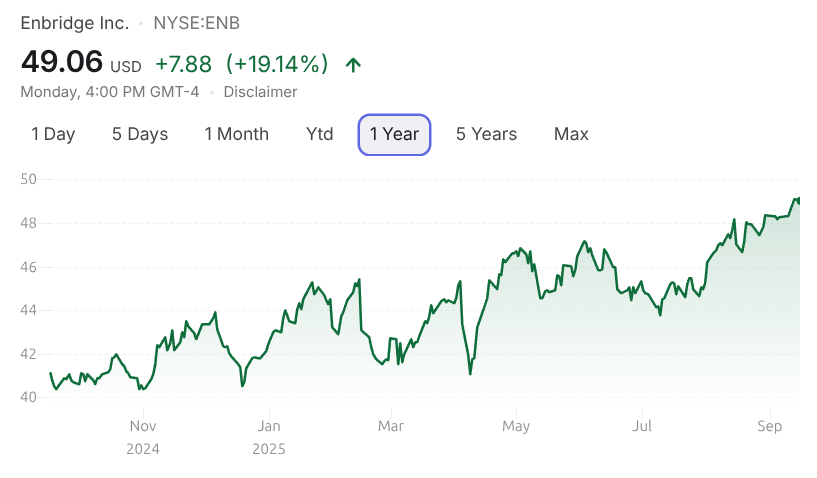The image size is (817, 478).
Task: Click the USD currency label
Action: (126, 67)
